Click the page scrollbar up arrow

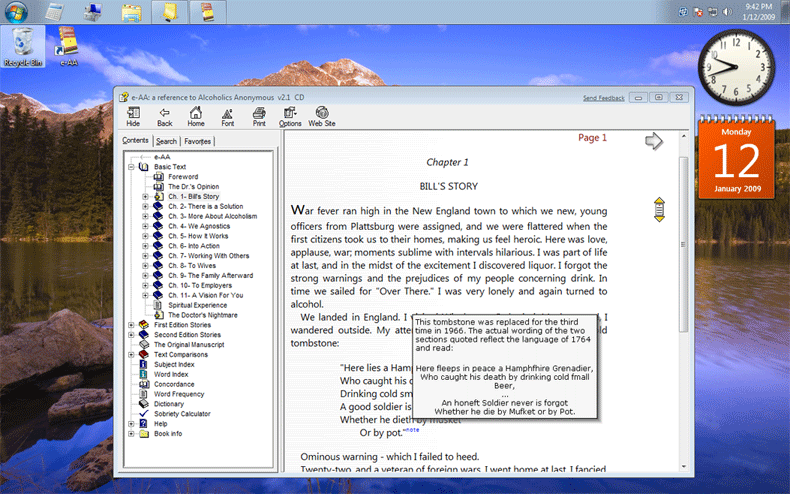684,136
